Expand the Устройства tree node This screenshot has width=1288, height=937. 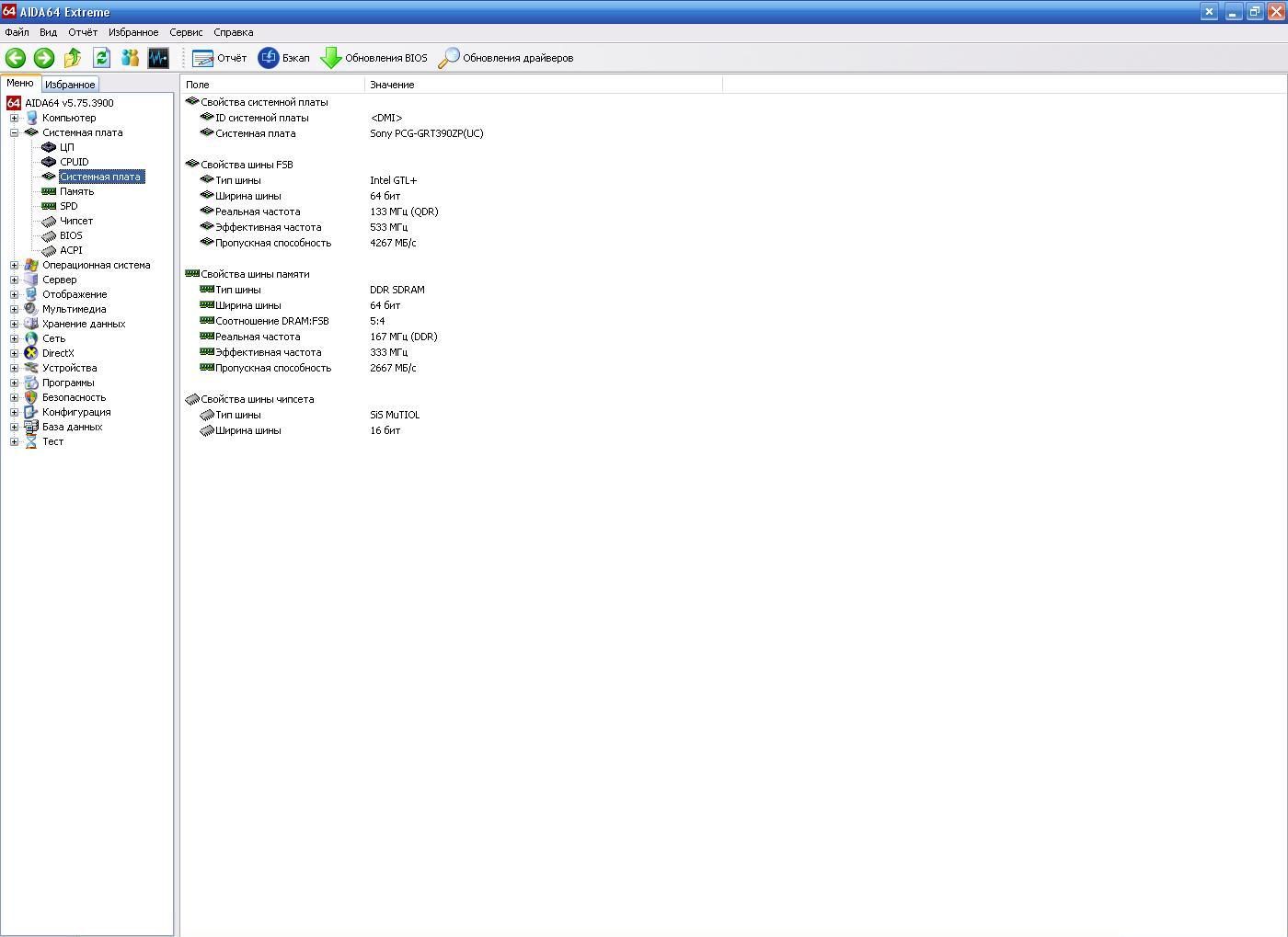click(14, 368)
